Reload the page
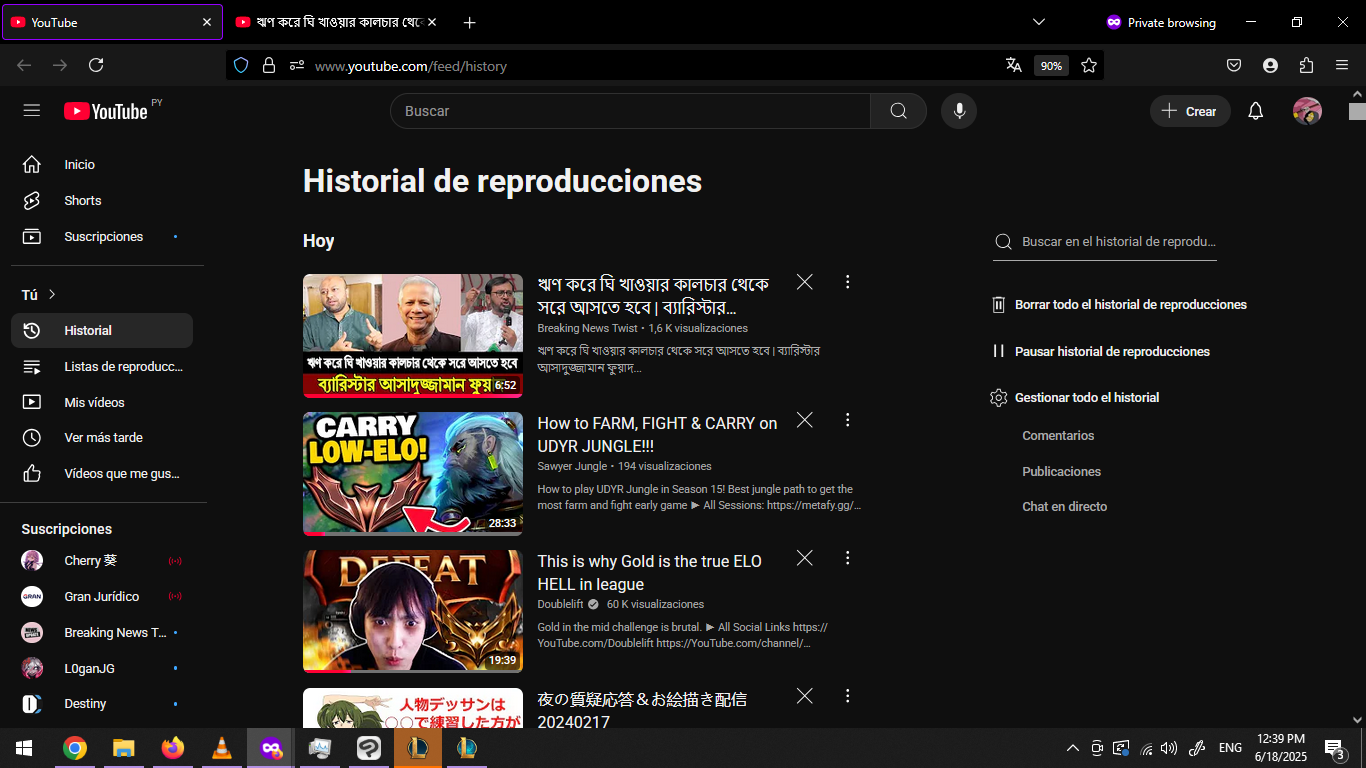This screenshot has width=1366, height=768. pos(96,65)
